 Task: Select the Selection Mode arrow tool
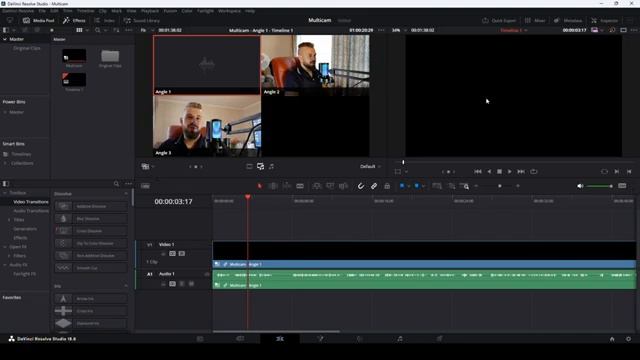[260, 186]
